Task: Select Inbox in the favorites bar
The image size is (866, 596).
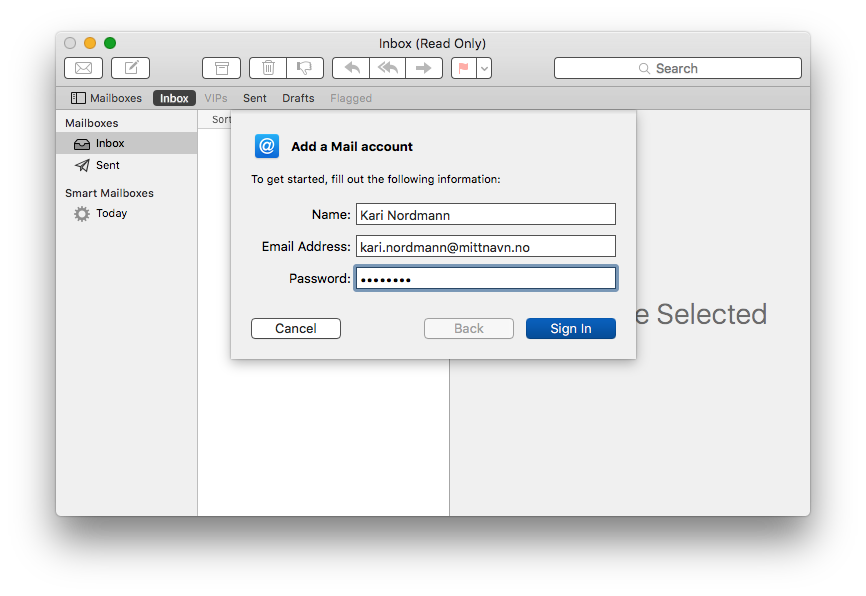Action: pos(174,98)
